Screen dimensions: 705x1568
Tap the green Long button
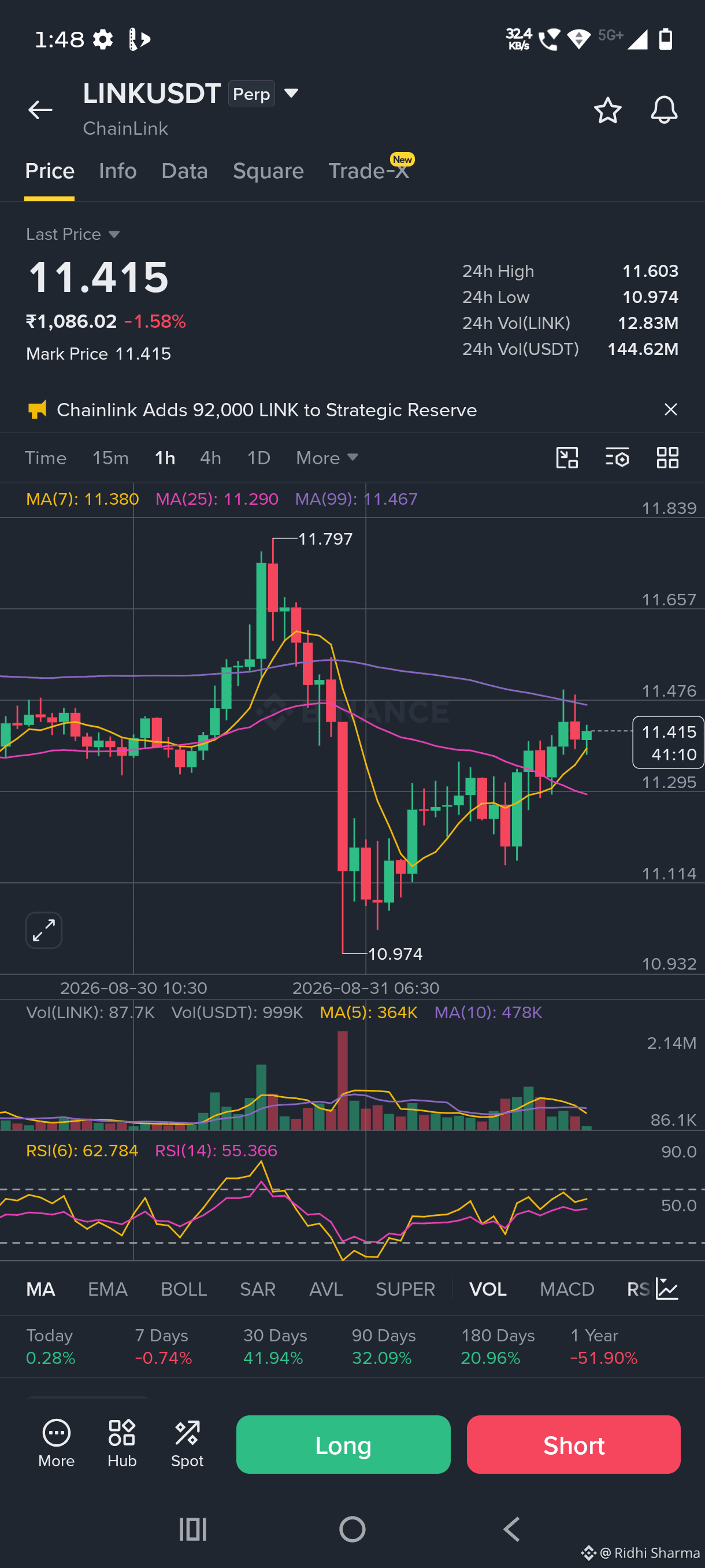point(343,1444)
